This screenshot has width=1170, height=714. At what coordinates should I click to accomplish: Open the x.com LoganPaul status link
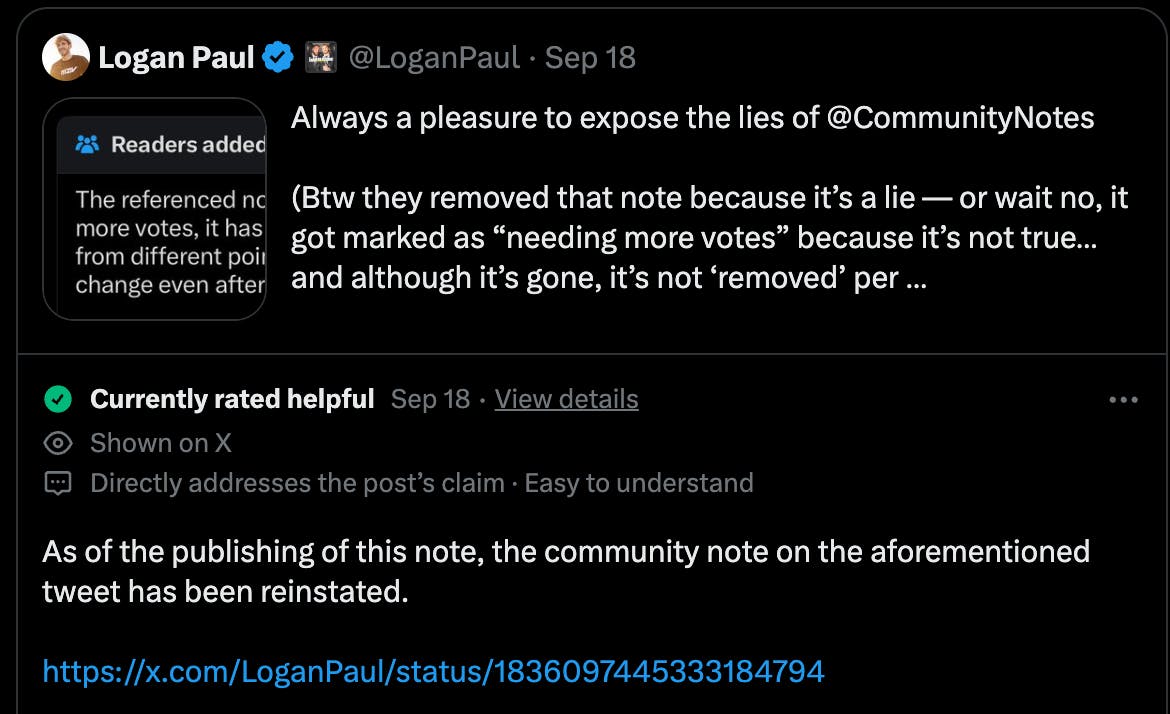click(433, 670)
